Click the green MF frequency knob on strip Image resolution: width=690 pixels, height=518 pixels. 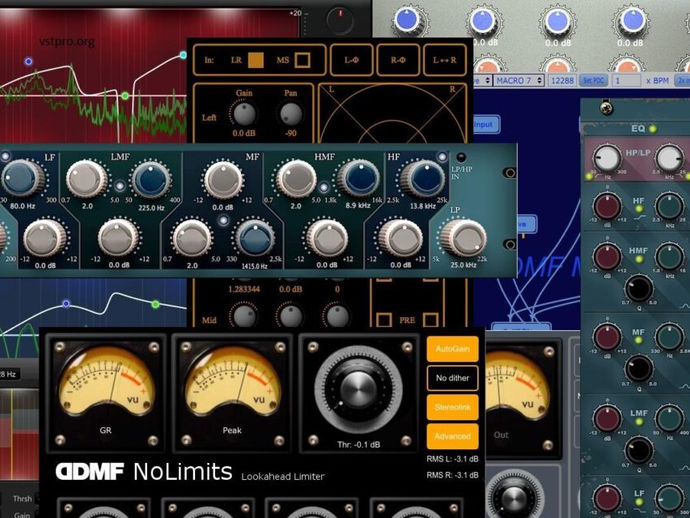tap(669, 337)
